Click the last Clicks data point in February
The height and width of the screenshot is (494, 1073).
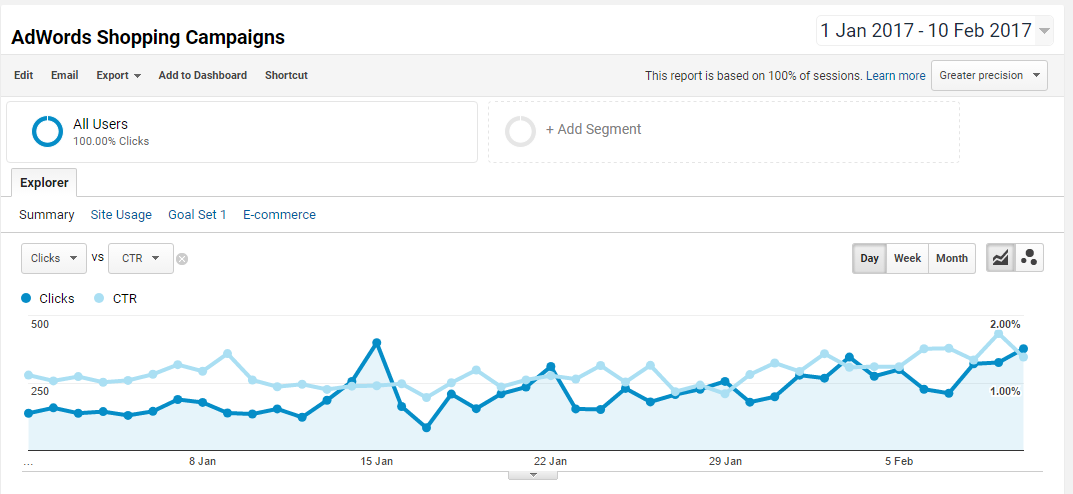click(x=1023, y=348)
